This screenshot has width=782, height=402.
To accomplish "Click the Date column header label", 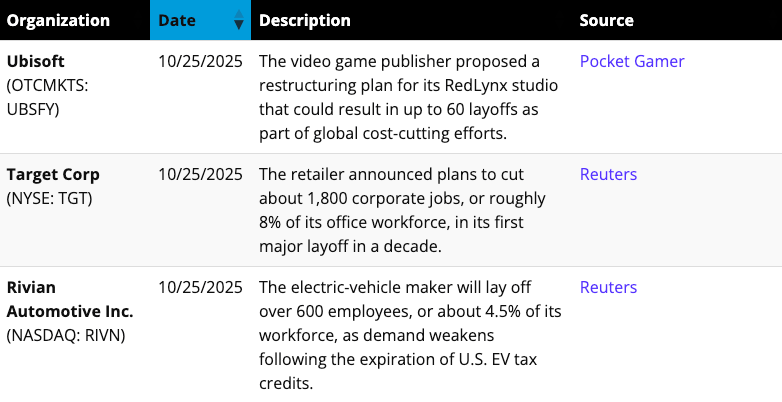I will [x=177, y=20].
